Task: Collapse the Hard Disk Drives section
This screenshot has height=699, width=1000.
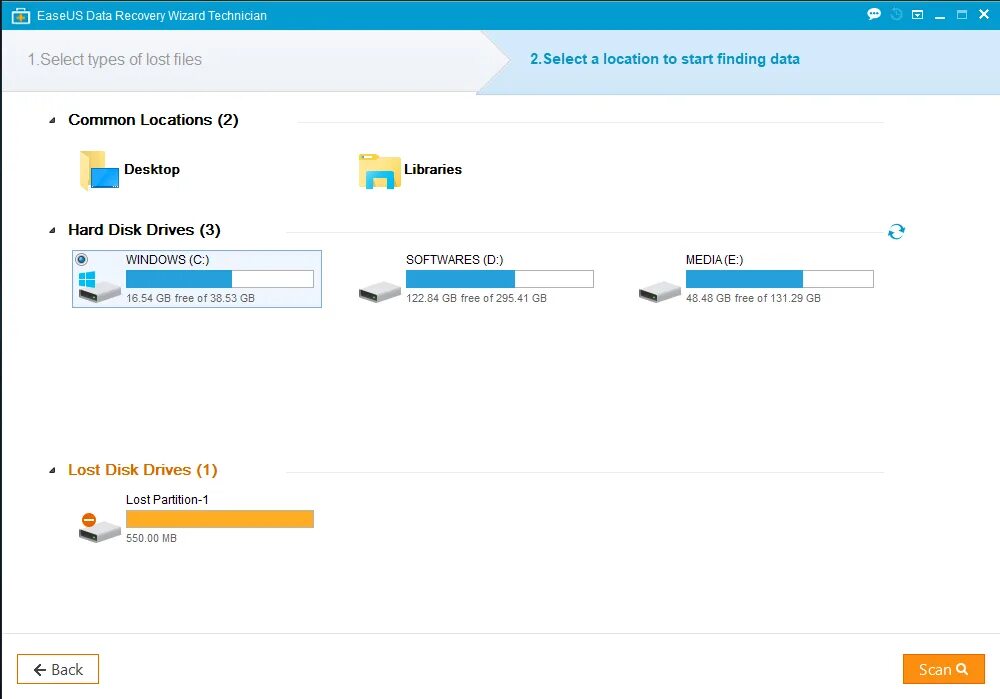Action: (x=52, y=230)
